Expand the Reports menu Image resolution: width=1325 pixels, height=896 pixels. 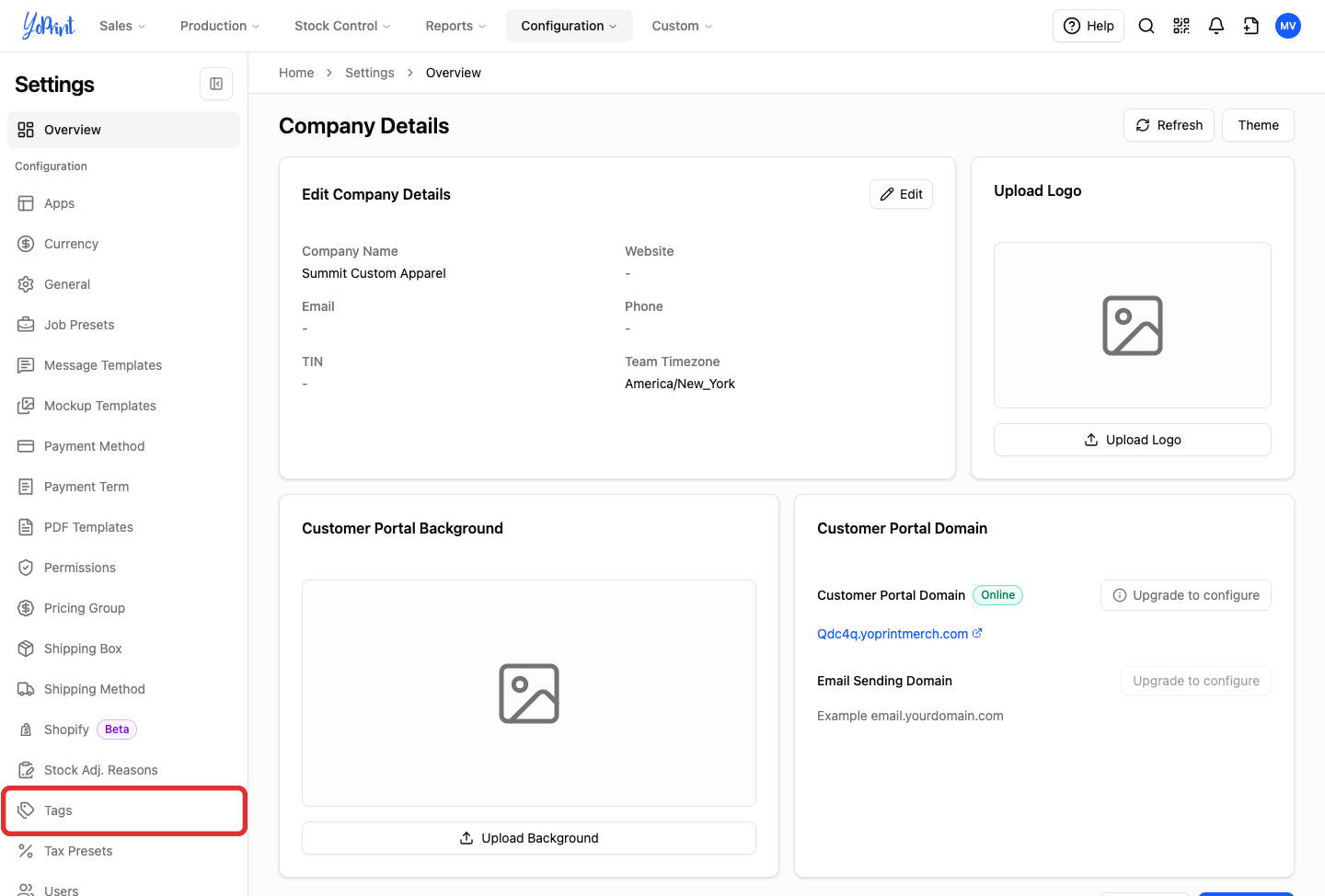(455, 26)
